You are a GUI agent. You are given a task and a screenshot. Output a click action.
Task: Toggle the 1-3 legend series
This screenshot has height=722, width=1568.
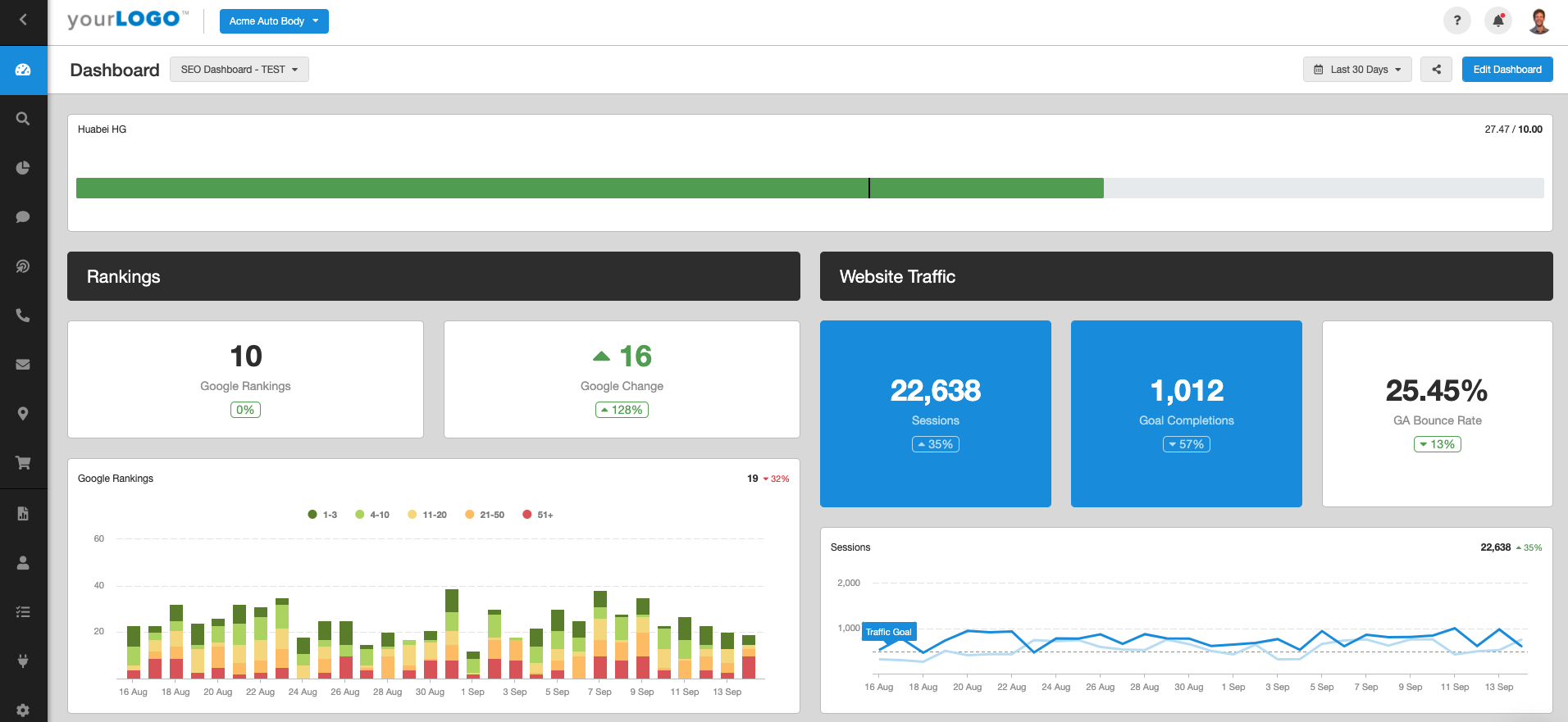[x=322, y=515]
